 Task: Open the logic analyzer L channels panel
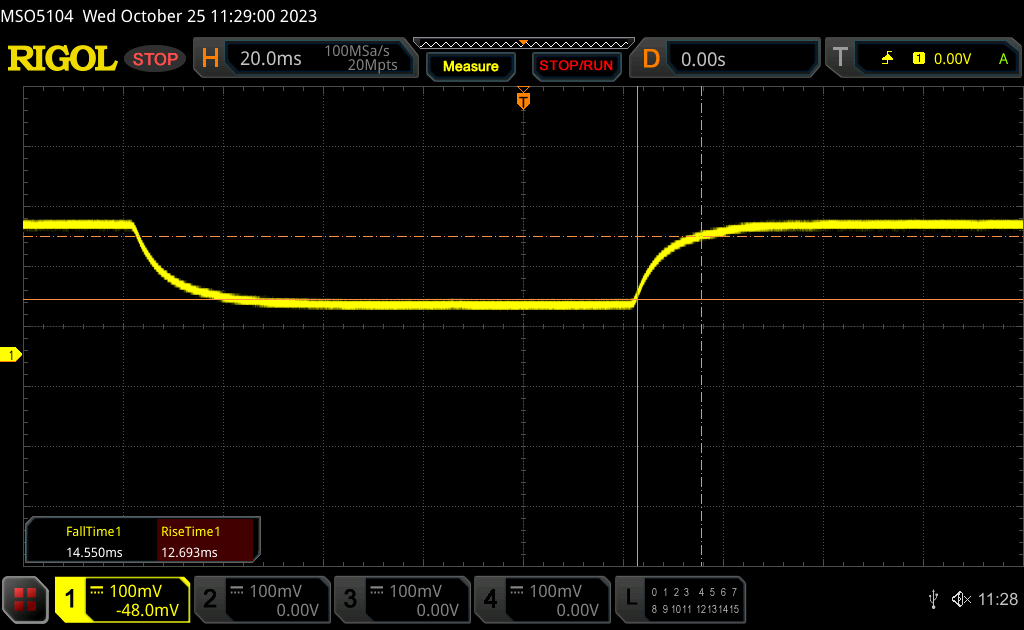pos(680,599)
